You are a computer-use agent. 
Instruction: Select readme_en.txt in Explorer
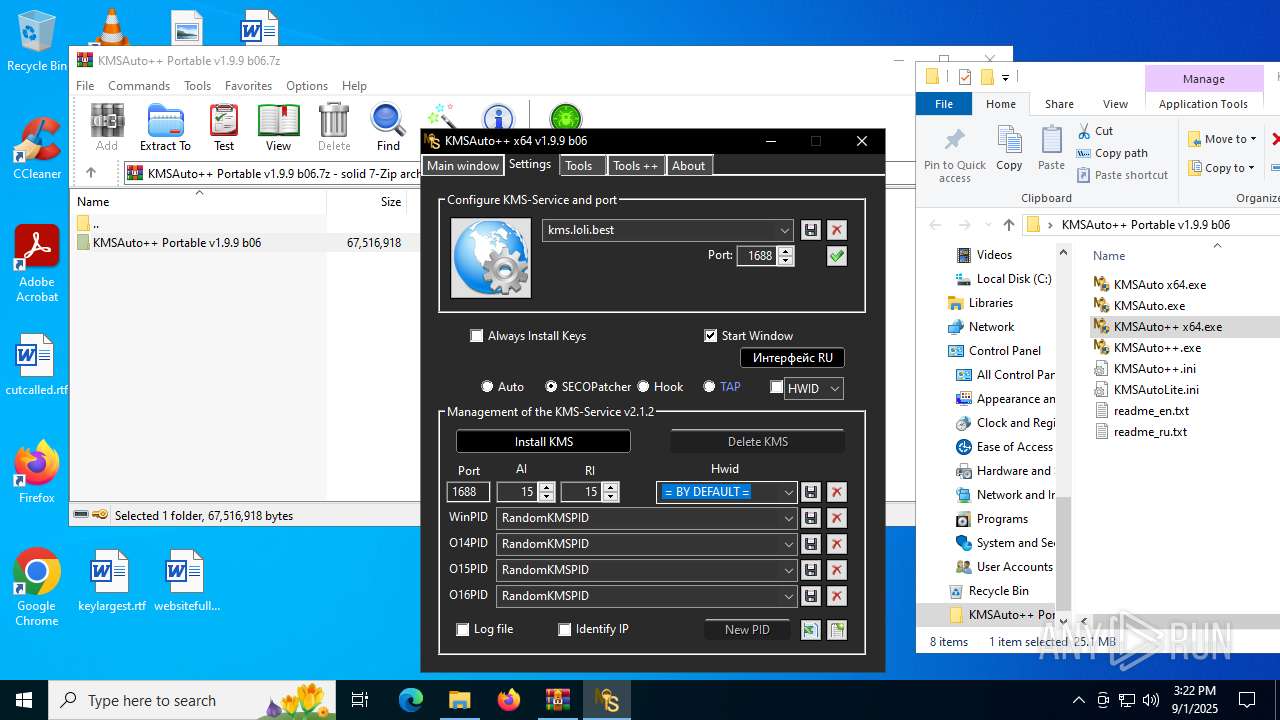(x=1151, y=411)
